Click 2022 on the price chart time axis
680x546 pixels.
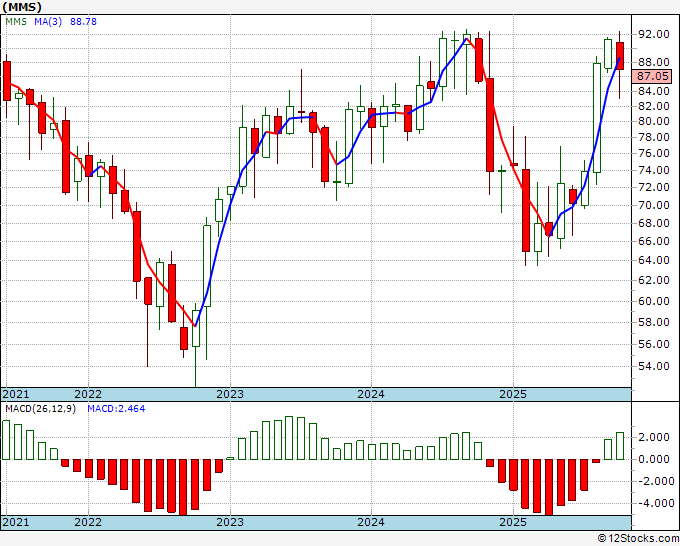point(88,394)
